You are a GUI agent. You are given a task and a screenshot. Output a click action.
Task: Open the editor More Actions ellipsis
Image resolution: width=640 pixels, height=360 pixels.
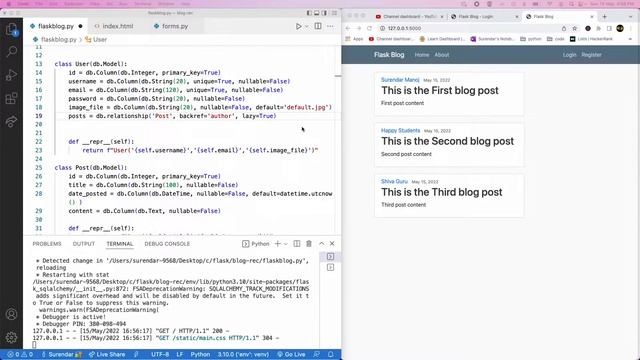[x=330, y=26]
